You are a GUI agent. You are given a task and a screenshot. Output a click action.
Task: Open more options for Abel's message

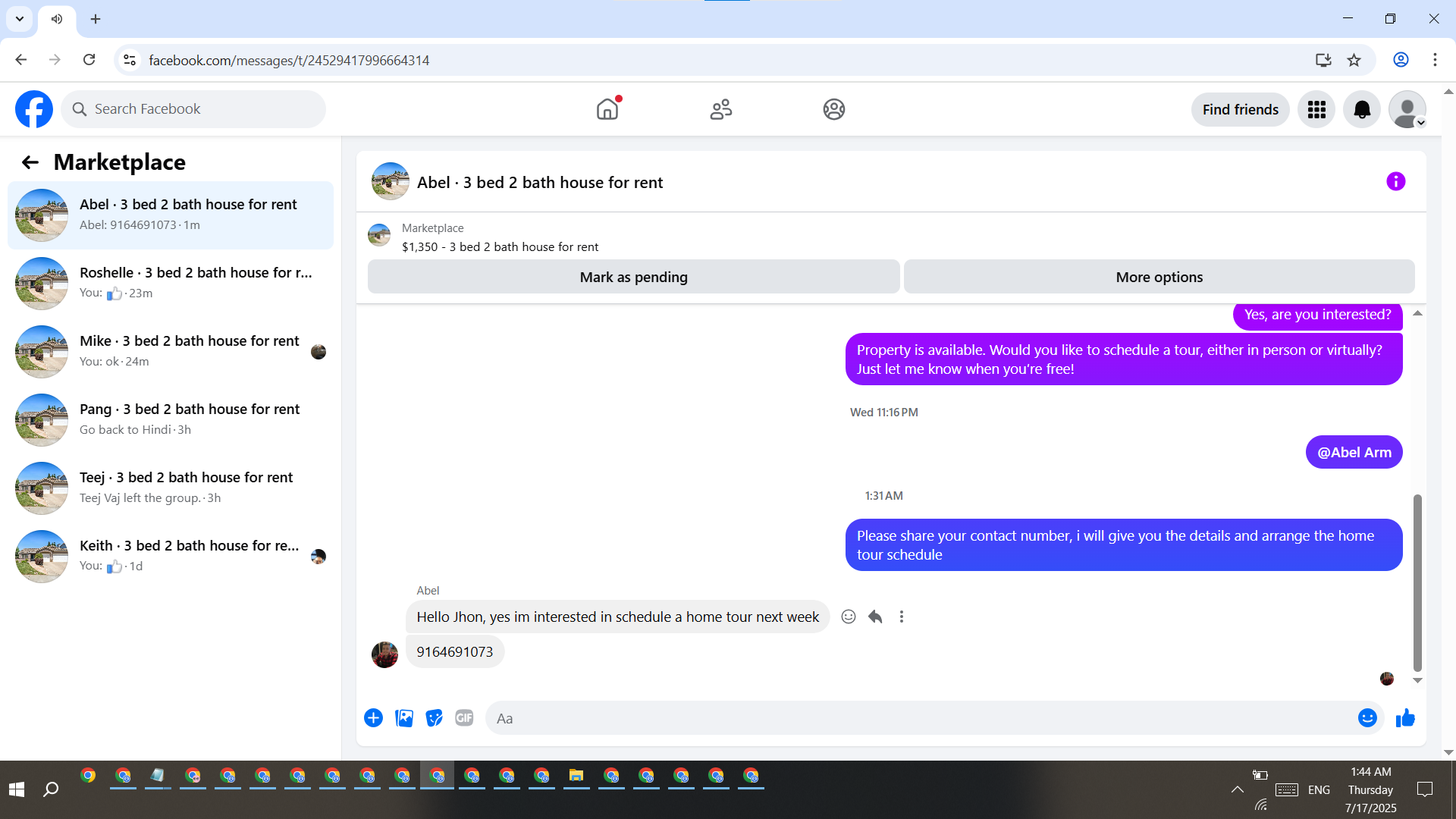(x=902, y=617)
